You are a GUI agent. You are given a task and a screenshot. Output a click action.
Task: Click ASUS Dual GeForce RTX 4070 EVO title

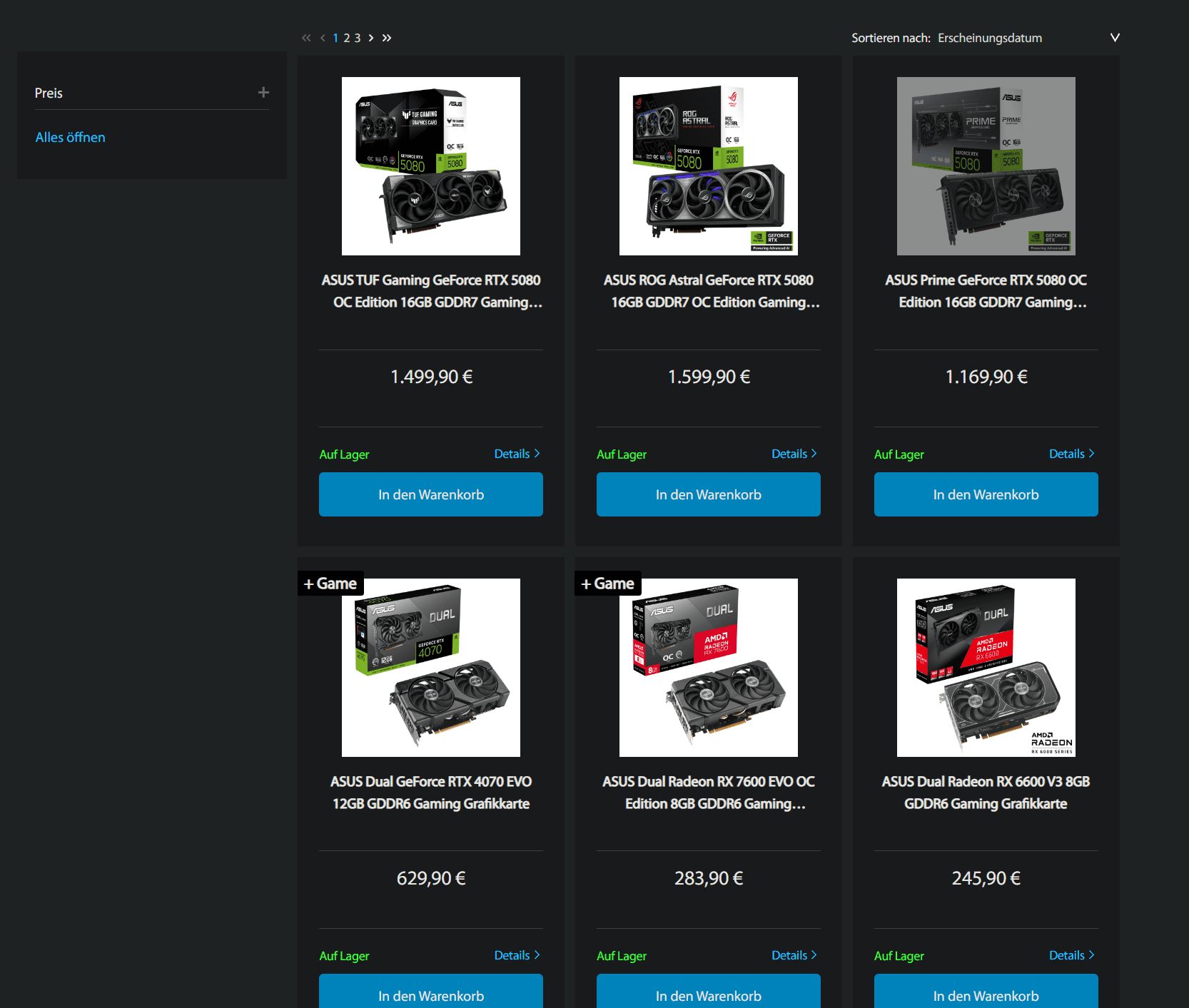431,793
